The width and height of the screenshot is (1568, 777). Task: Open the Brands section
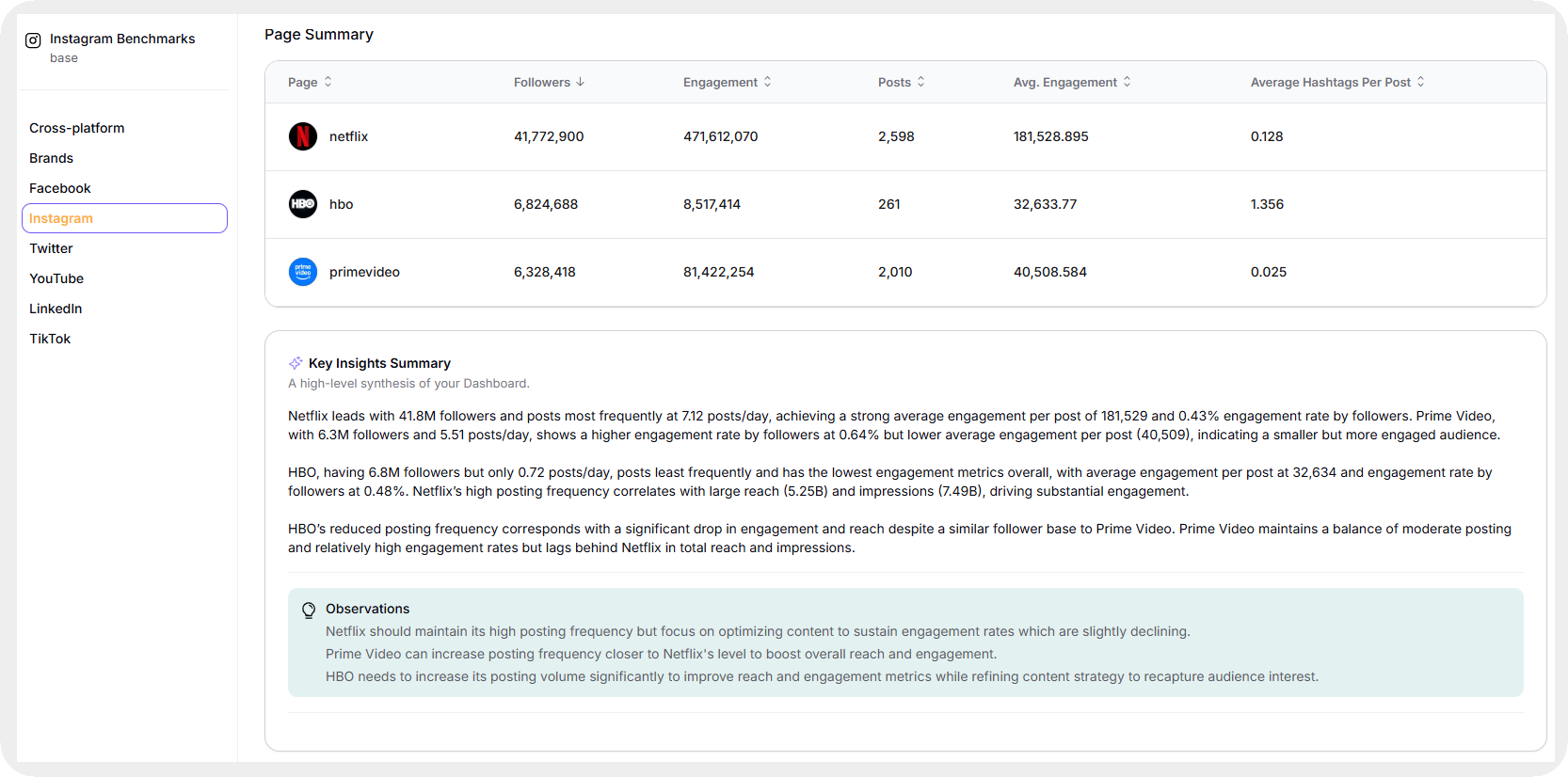click(124, 158)
